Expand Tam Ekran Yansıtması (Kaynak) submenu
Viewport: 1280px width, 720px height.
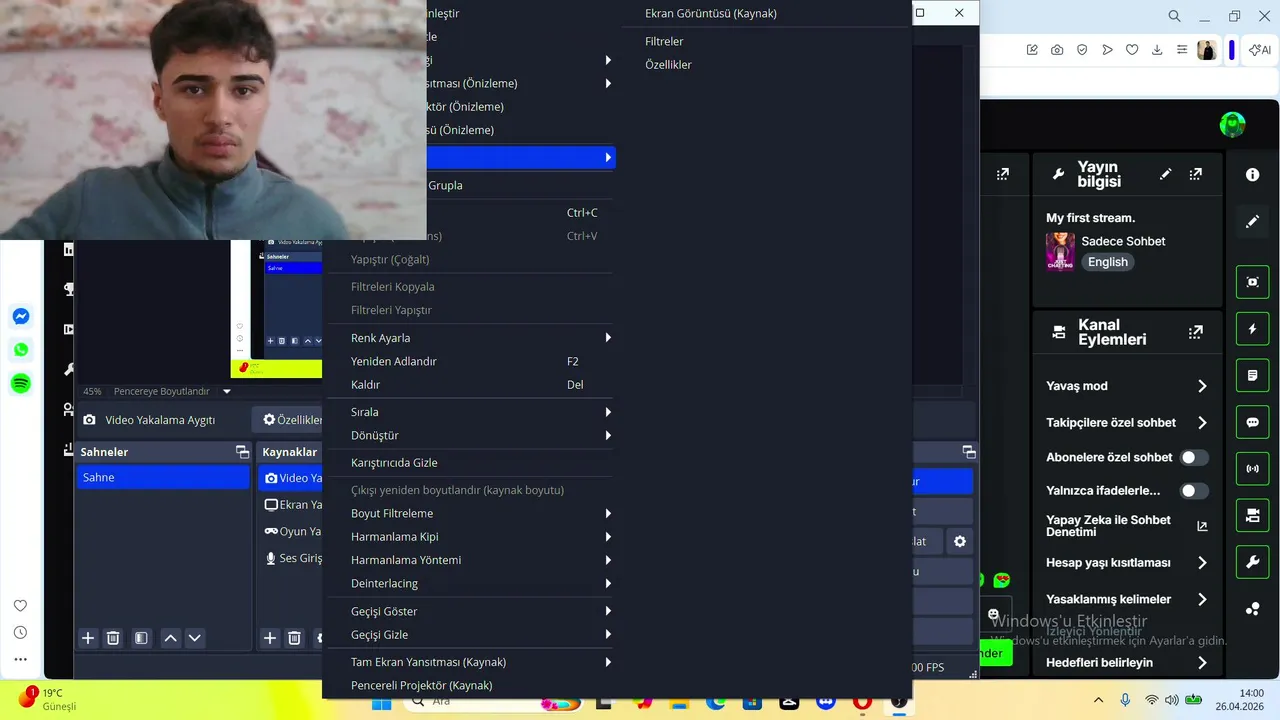470,661
